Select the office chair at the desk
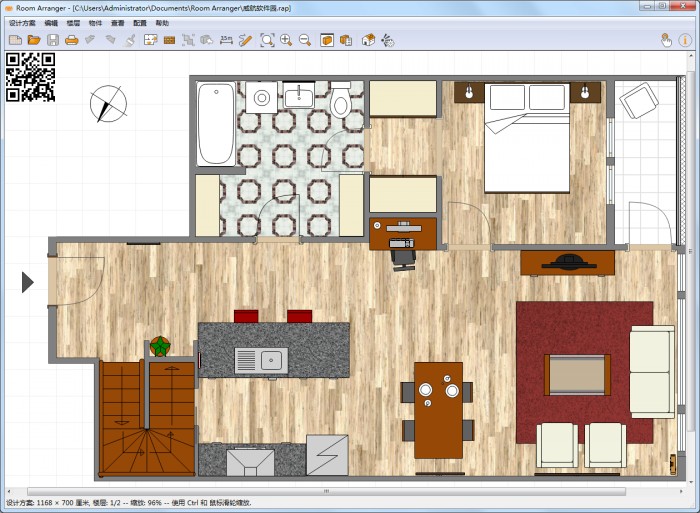 404,260
